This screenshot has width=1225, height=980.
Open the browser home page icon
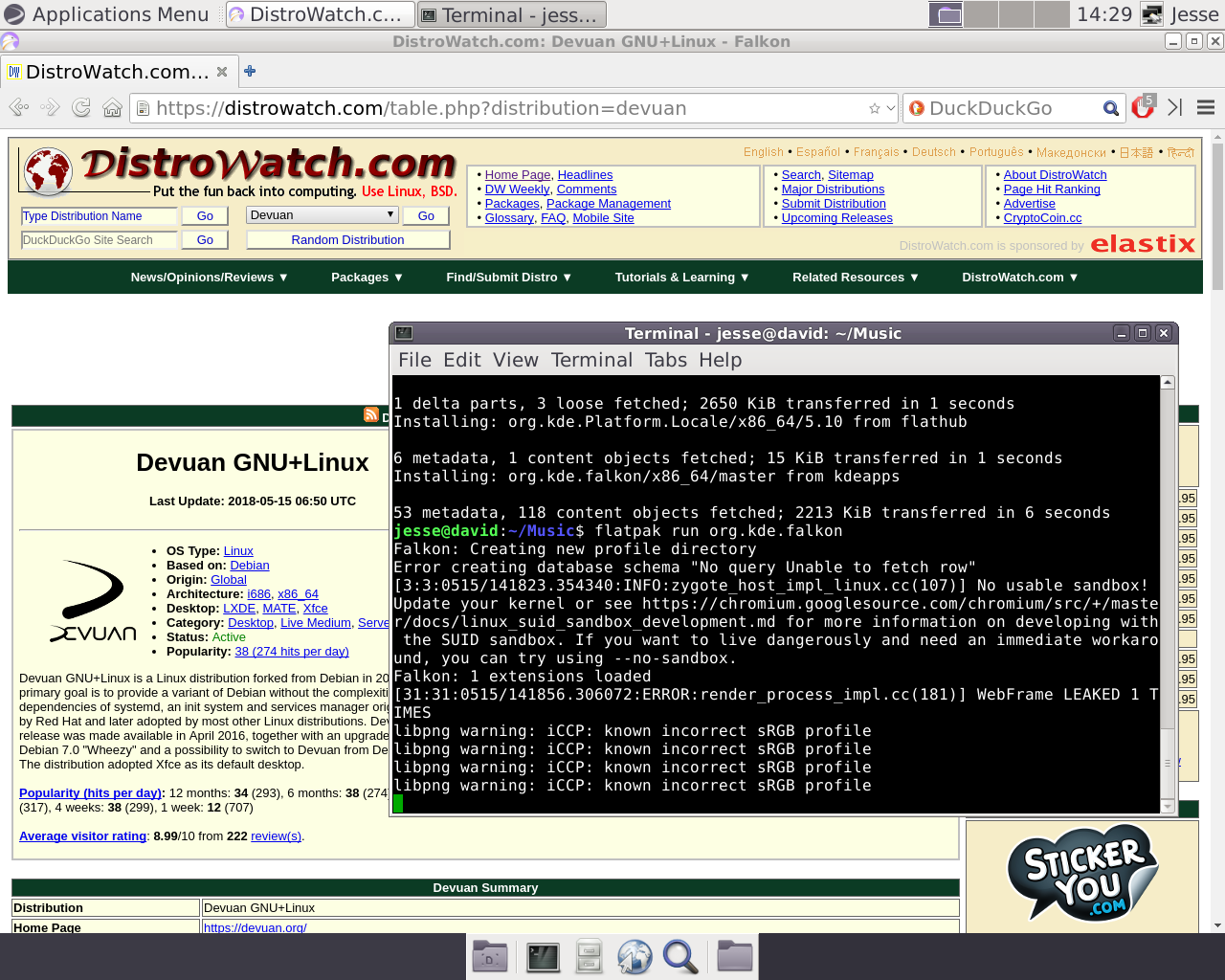tap(112, 108)
